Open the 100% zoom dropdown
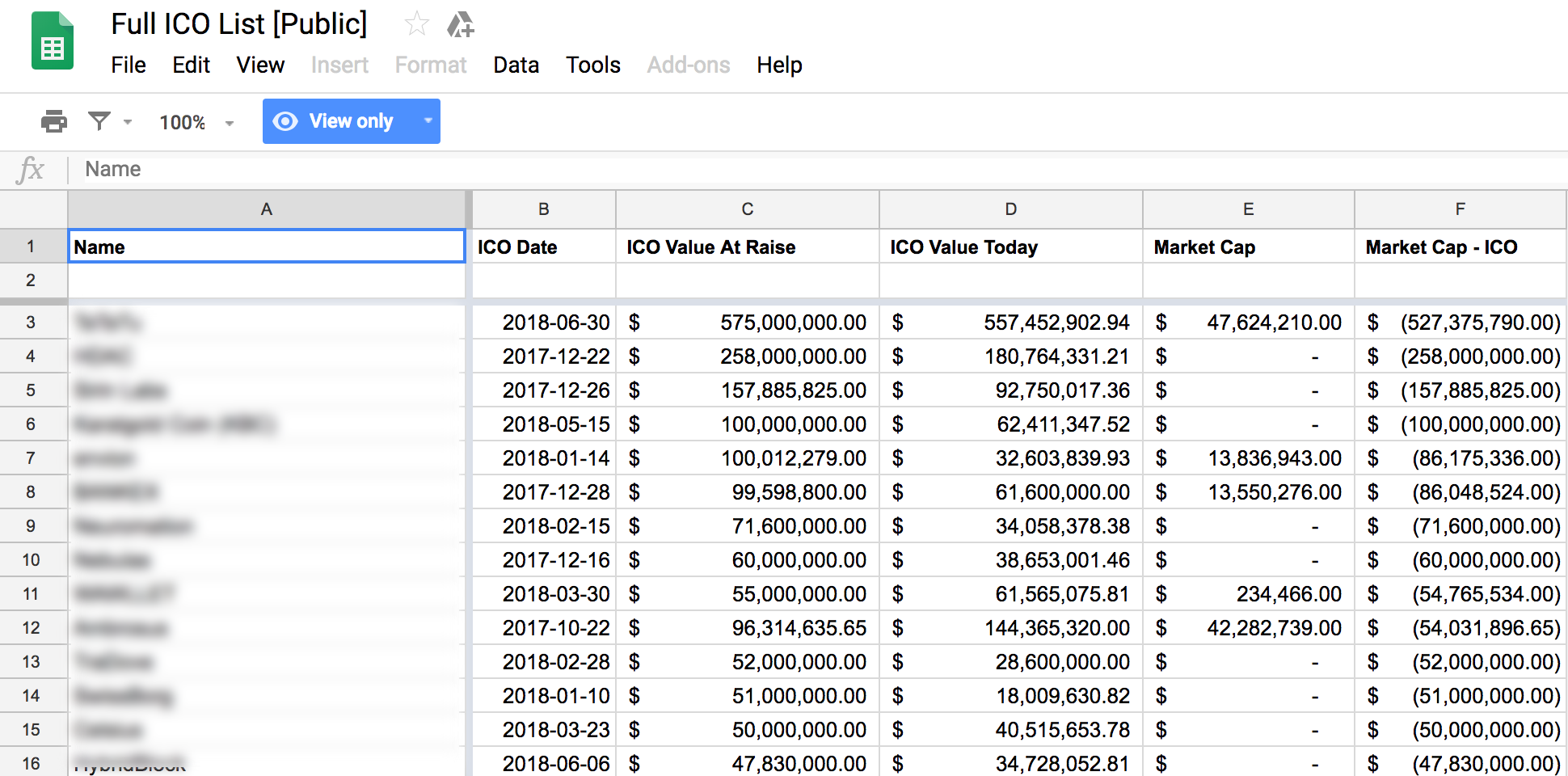The image size is (1568, 776). 196,122
